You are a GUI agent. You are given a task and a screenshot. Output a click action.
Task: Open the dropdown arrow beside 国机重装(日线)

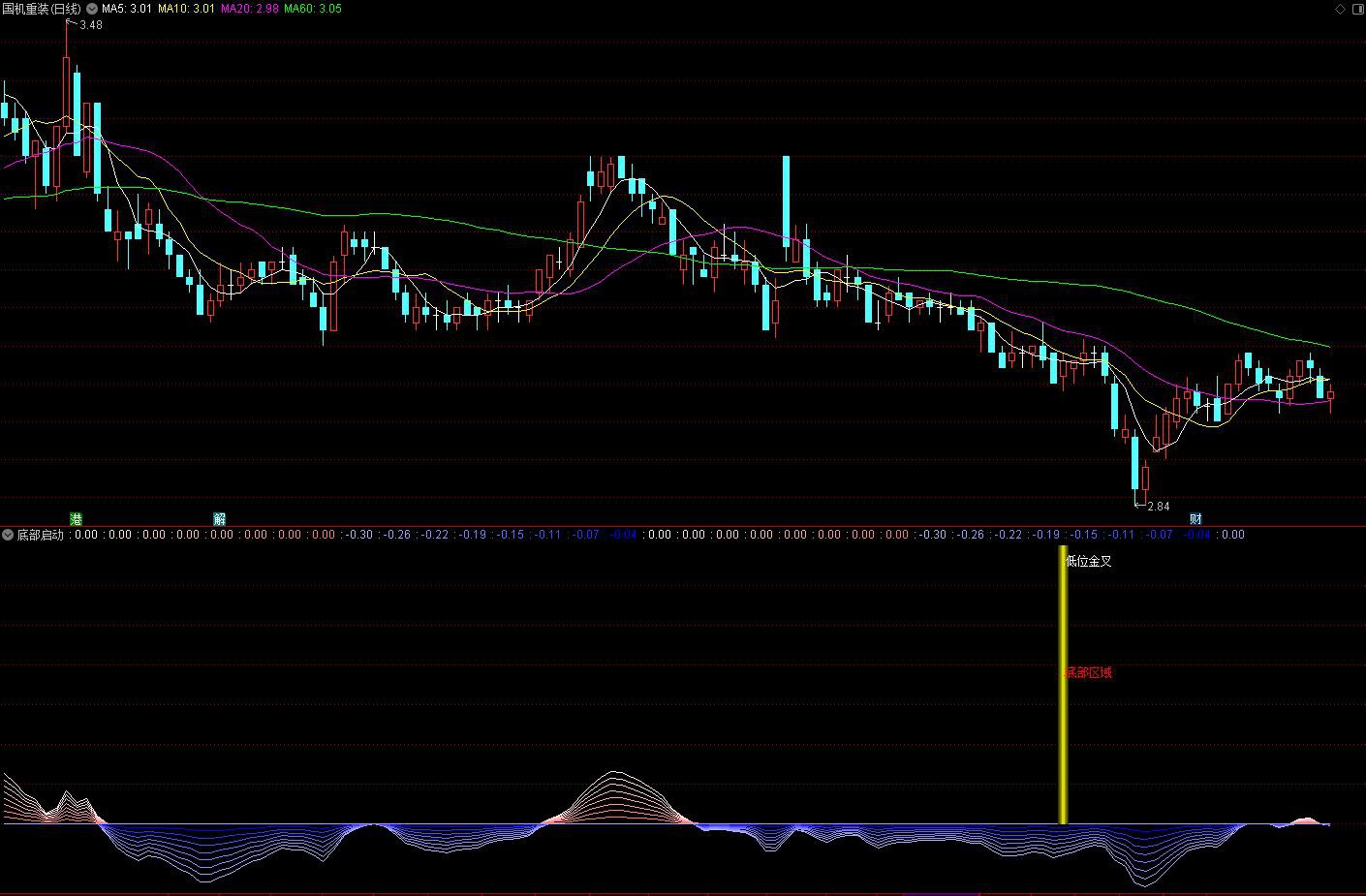click(x=92, y=9)
